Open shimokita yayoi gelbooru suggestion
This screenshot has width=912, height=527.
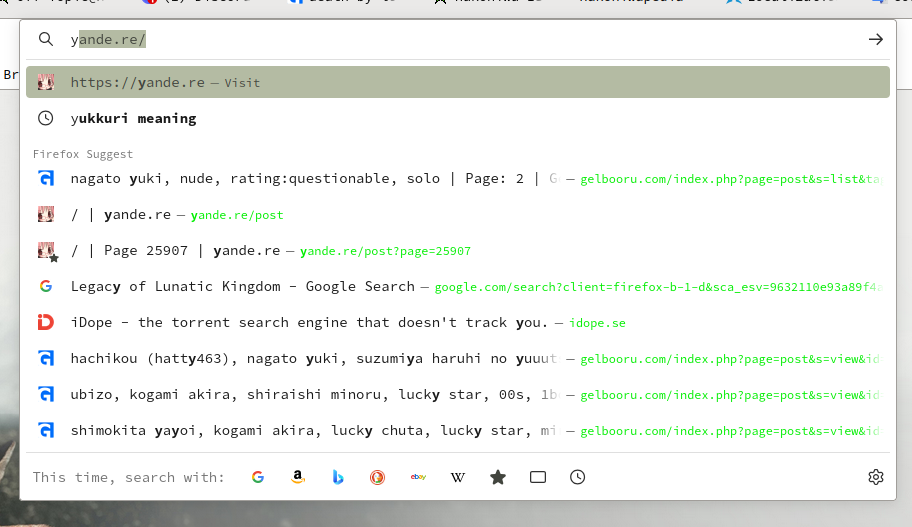point(458,431)
